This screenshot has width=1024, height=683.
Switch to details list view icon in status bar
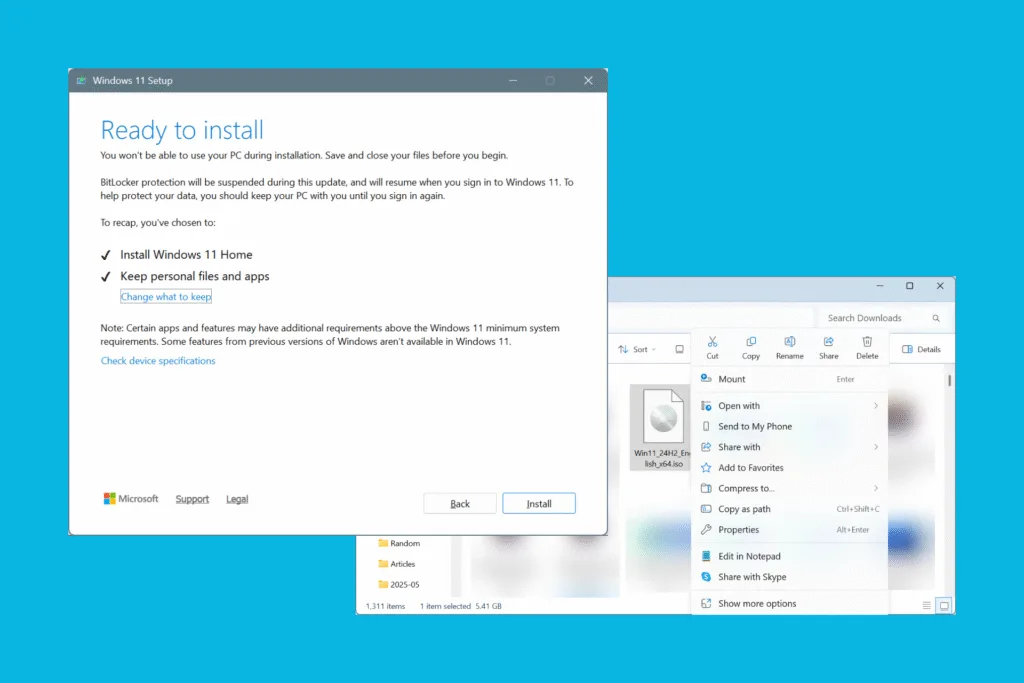[x=926, y=605]
